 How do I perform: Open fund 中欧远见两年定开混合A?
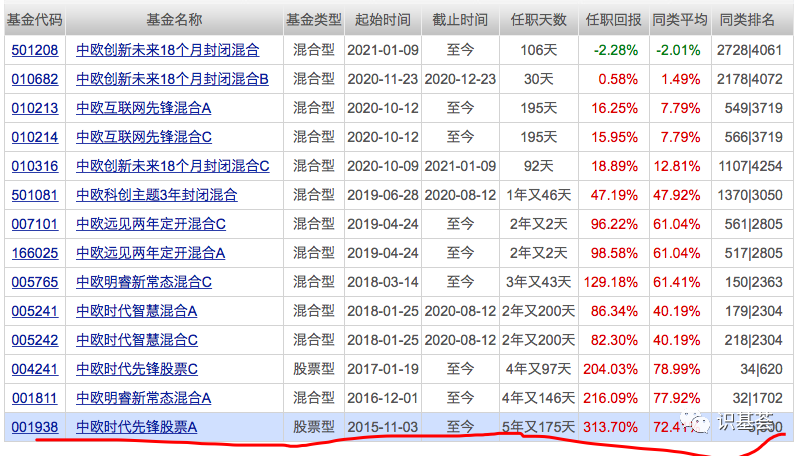tap(150, 253)
